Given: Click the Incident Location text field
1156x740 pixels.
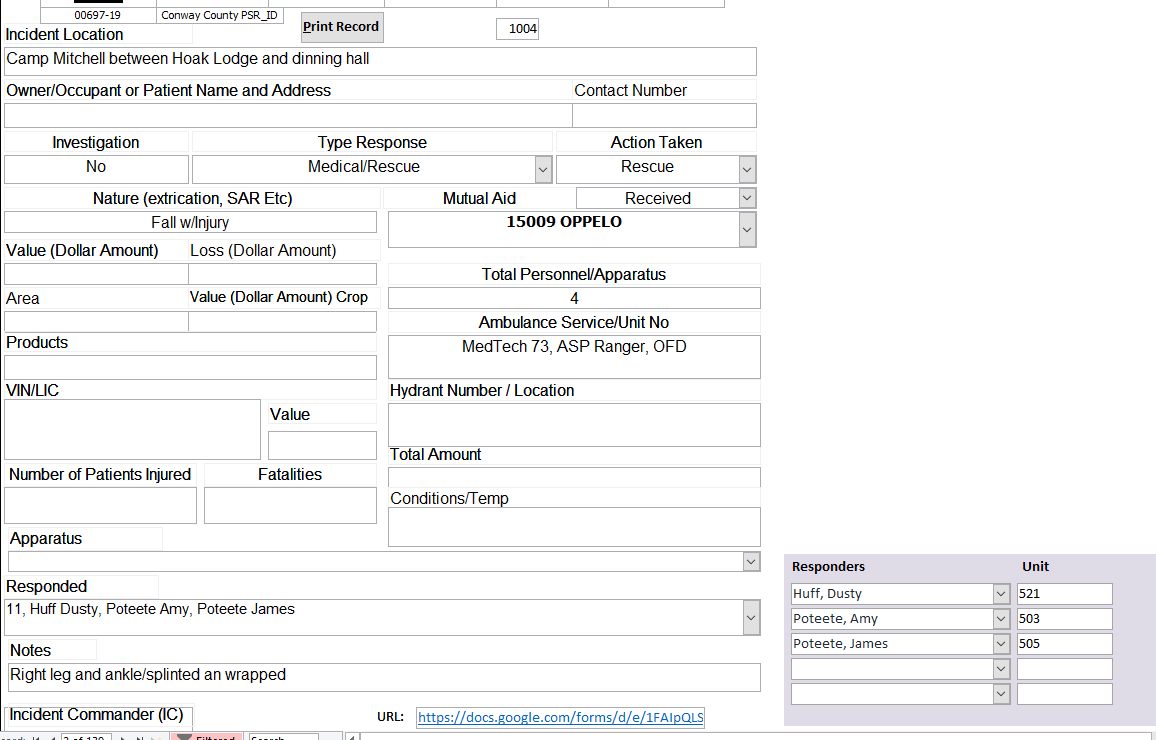Looking at the screenshot, I should click(380, 61).
